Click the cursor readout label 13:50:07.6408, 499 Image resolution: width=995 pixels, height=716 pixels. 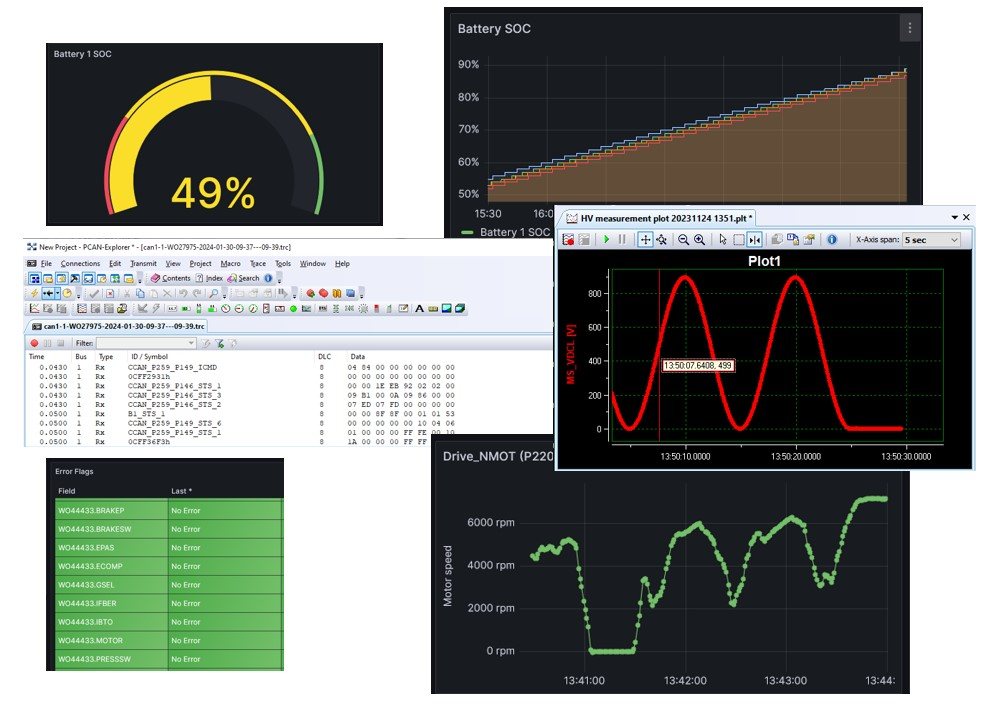[x=697, y=366]
